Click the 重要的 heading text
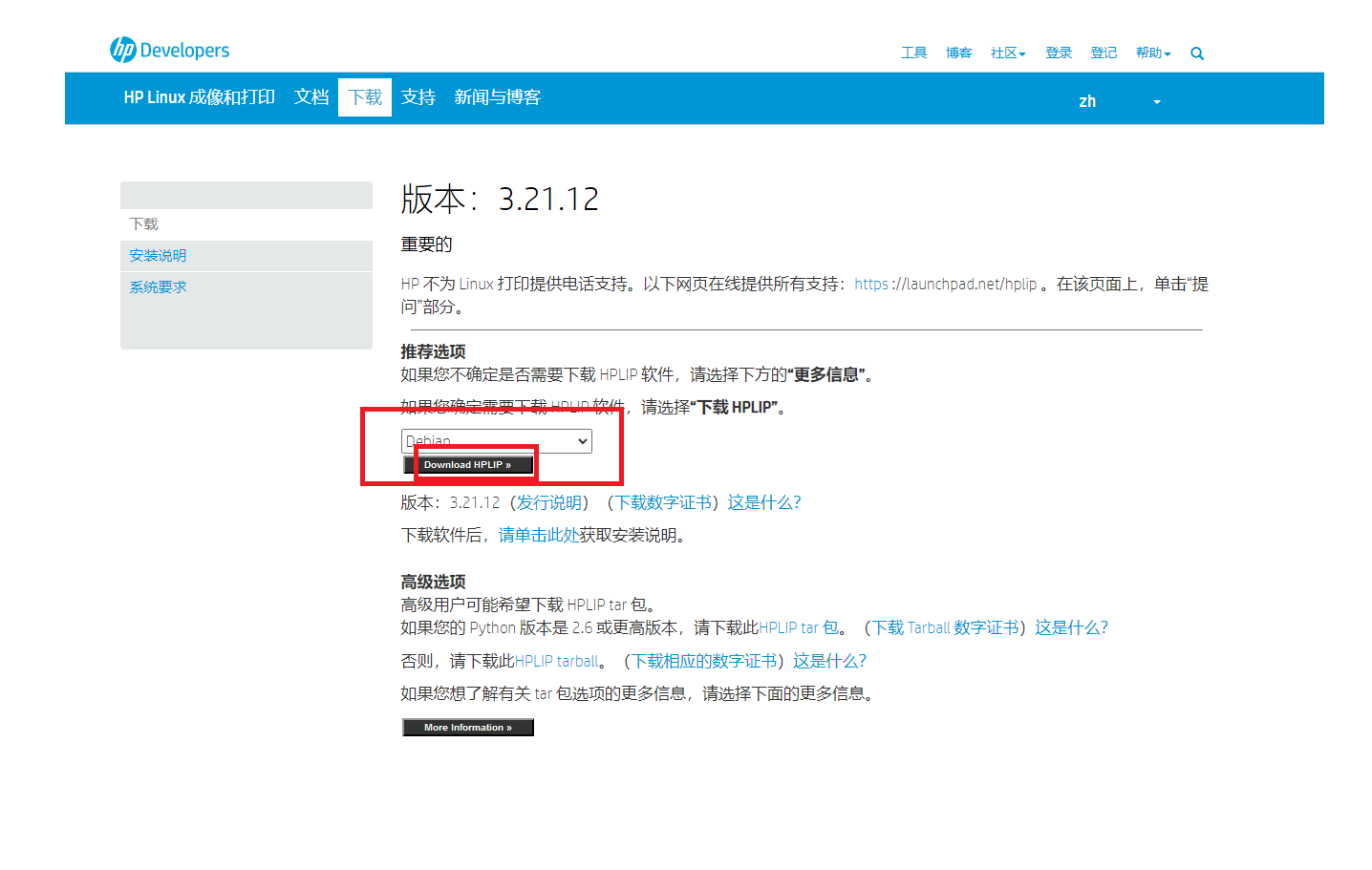The width and height of the screenshot is (1372, 870). [x=426, y=244]
